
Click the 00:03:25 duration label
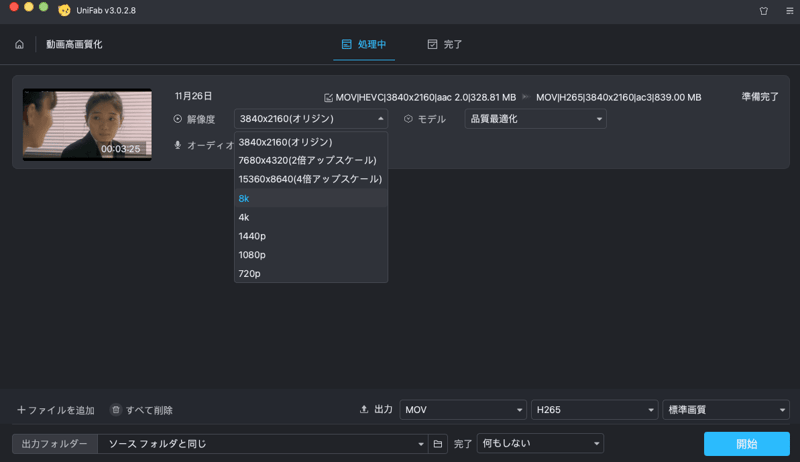[120, 149]
